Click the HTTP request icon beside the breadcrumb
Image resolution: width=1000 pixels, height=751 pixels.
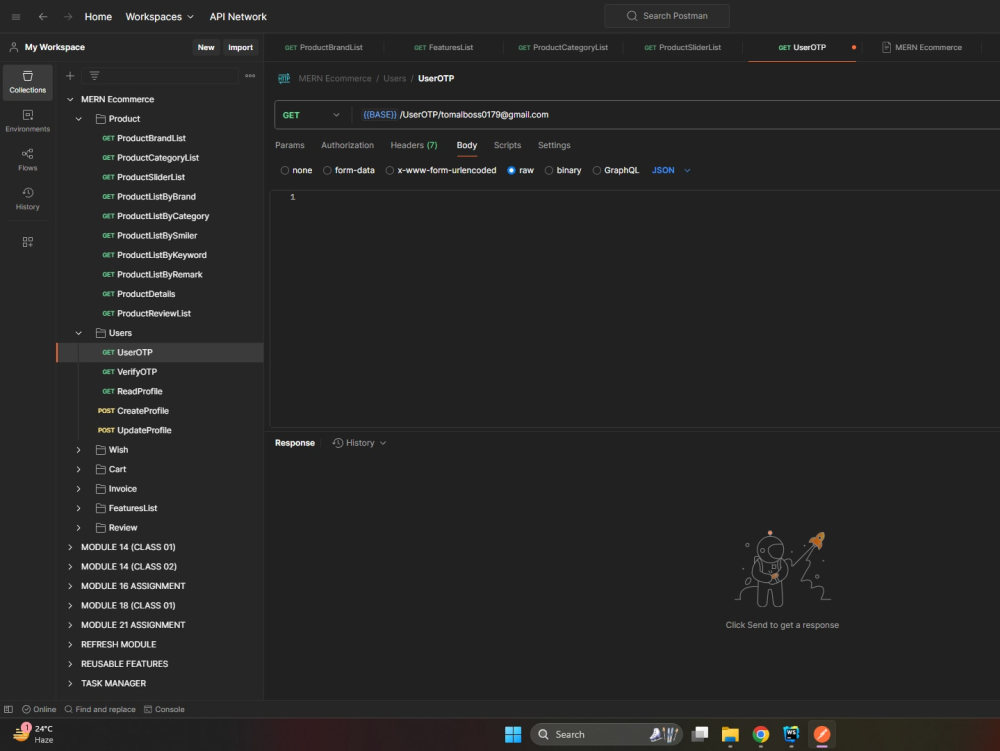coord(284,78)
